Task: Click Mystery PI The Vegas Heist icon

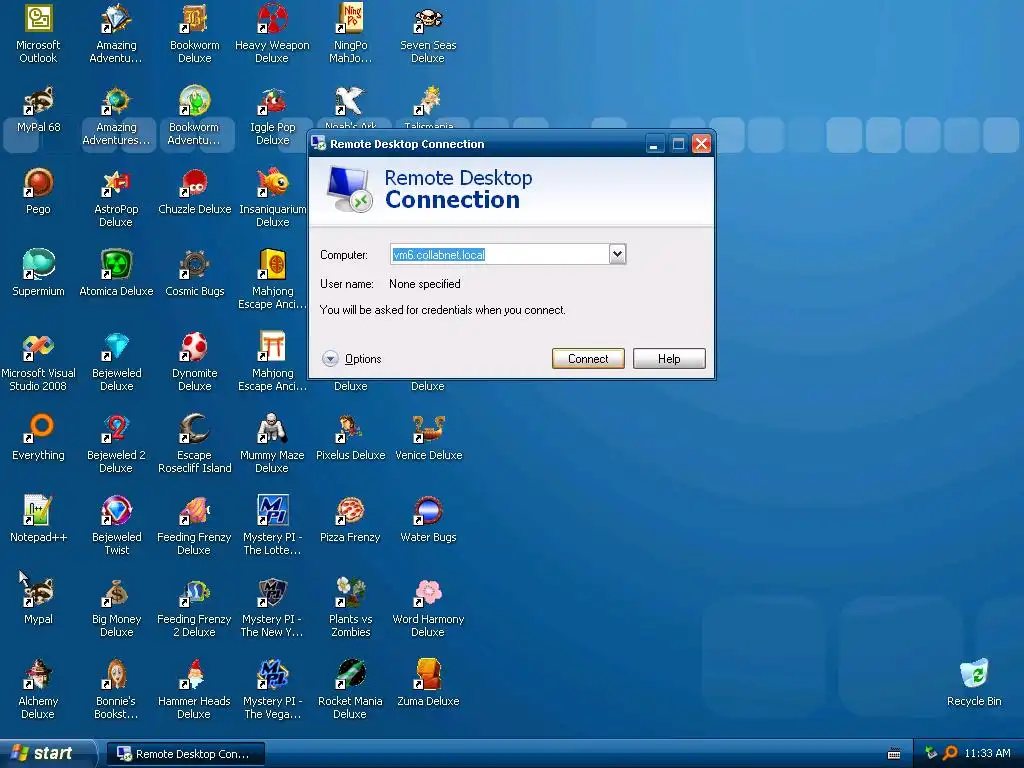Action: pos(272,675)
